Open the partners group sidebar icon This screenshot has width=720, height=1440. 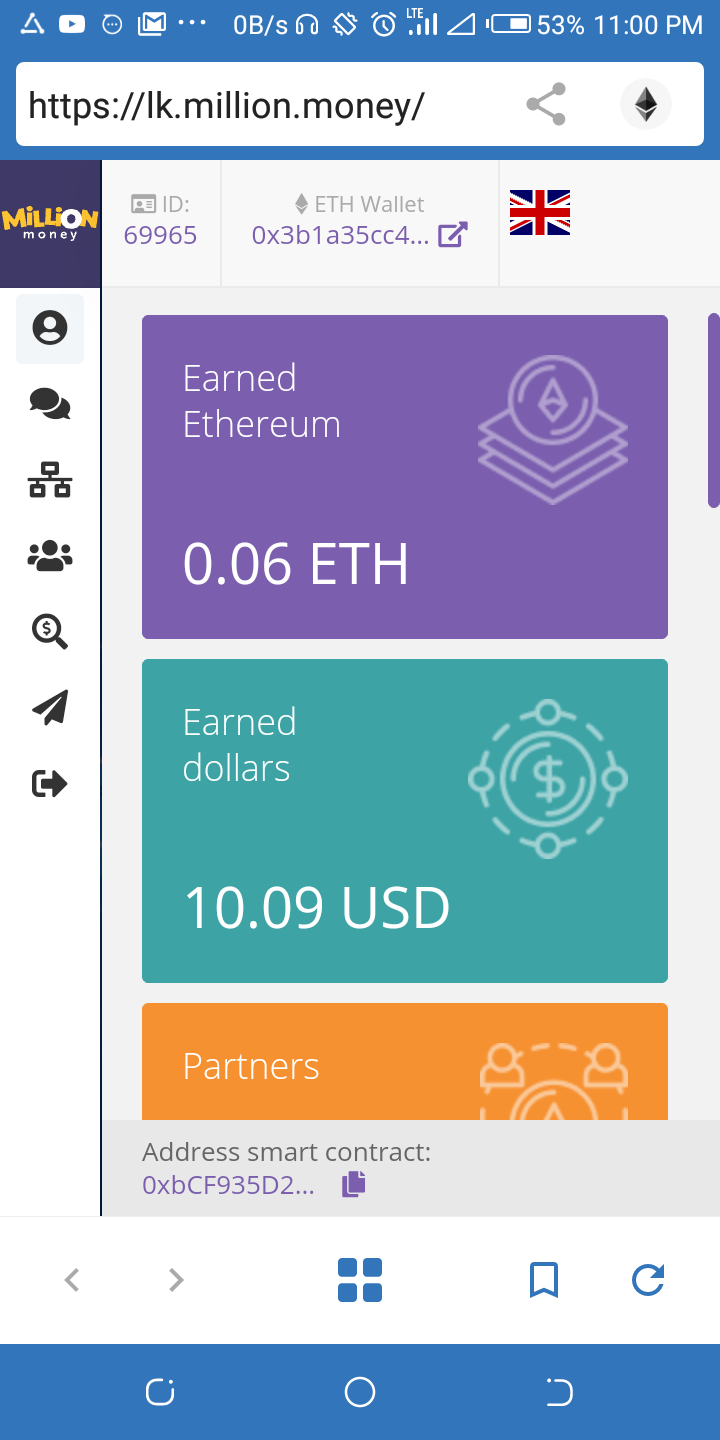coord(50,556)
